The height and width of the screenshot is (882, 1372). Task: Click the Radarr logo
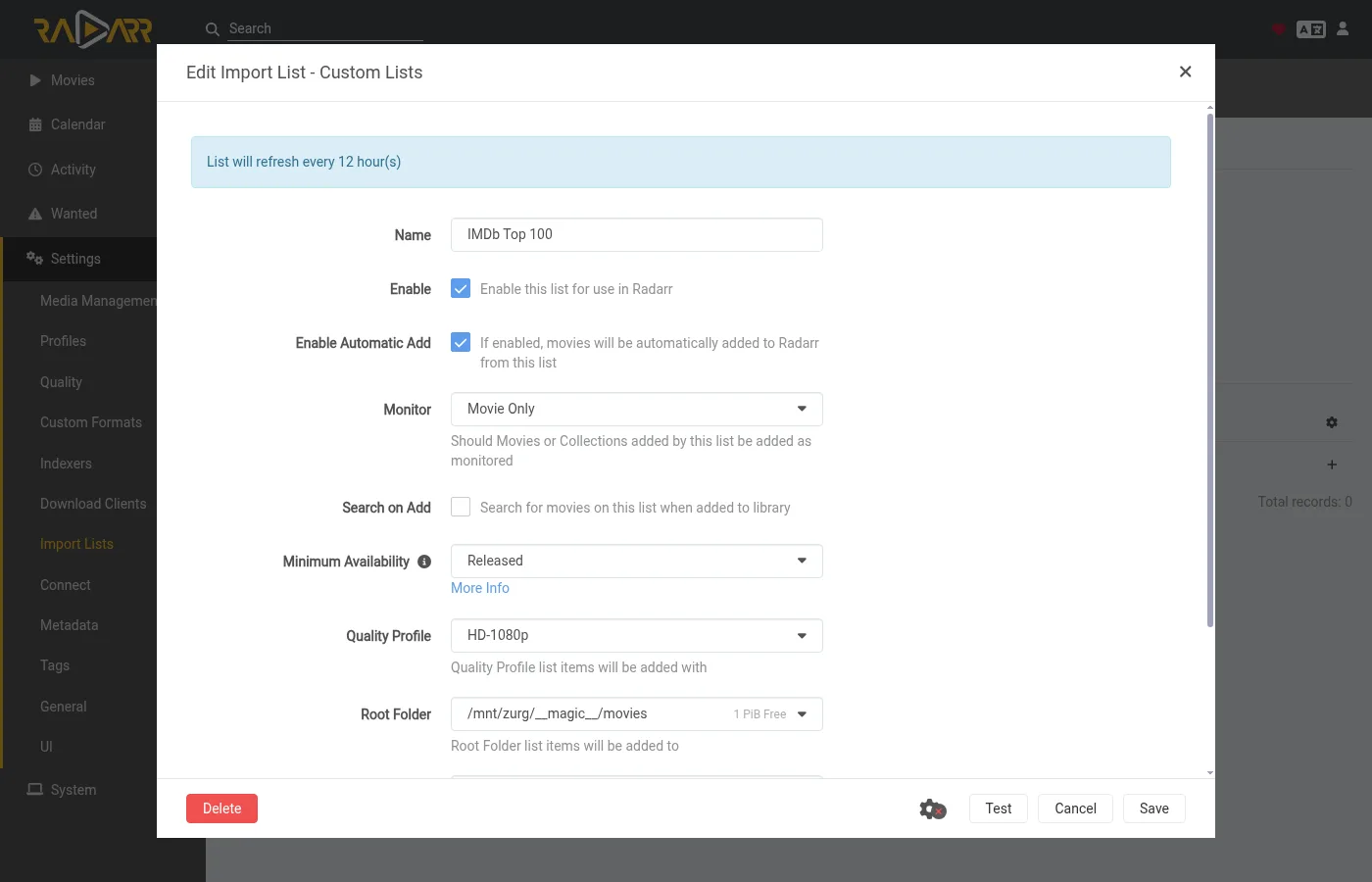93,29
